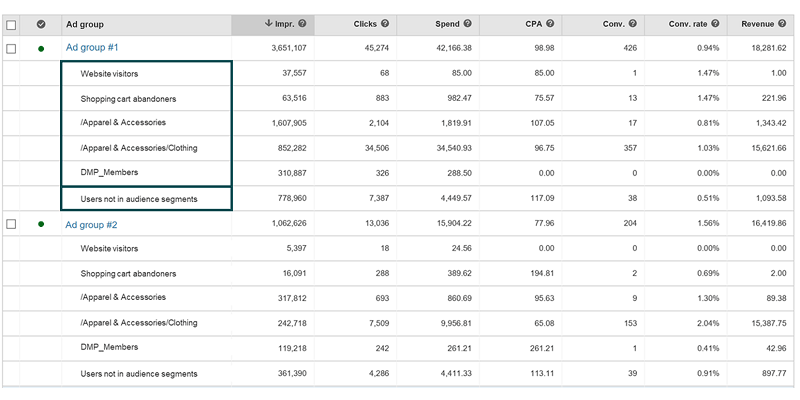800x400 pixels.
Task: Open the Ad group #2 link
Action: (92, 224)
